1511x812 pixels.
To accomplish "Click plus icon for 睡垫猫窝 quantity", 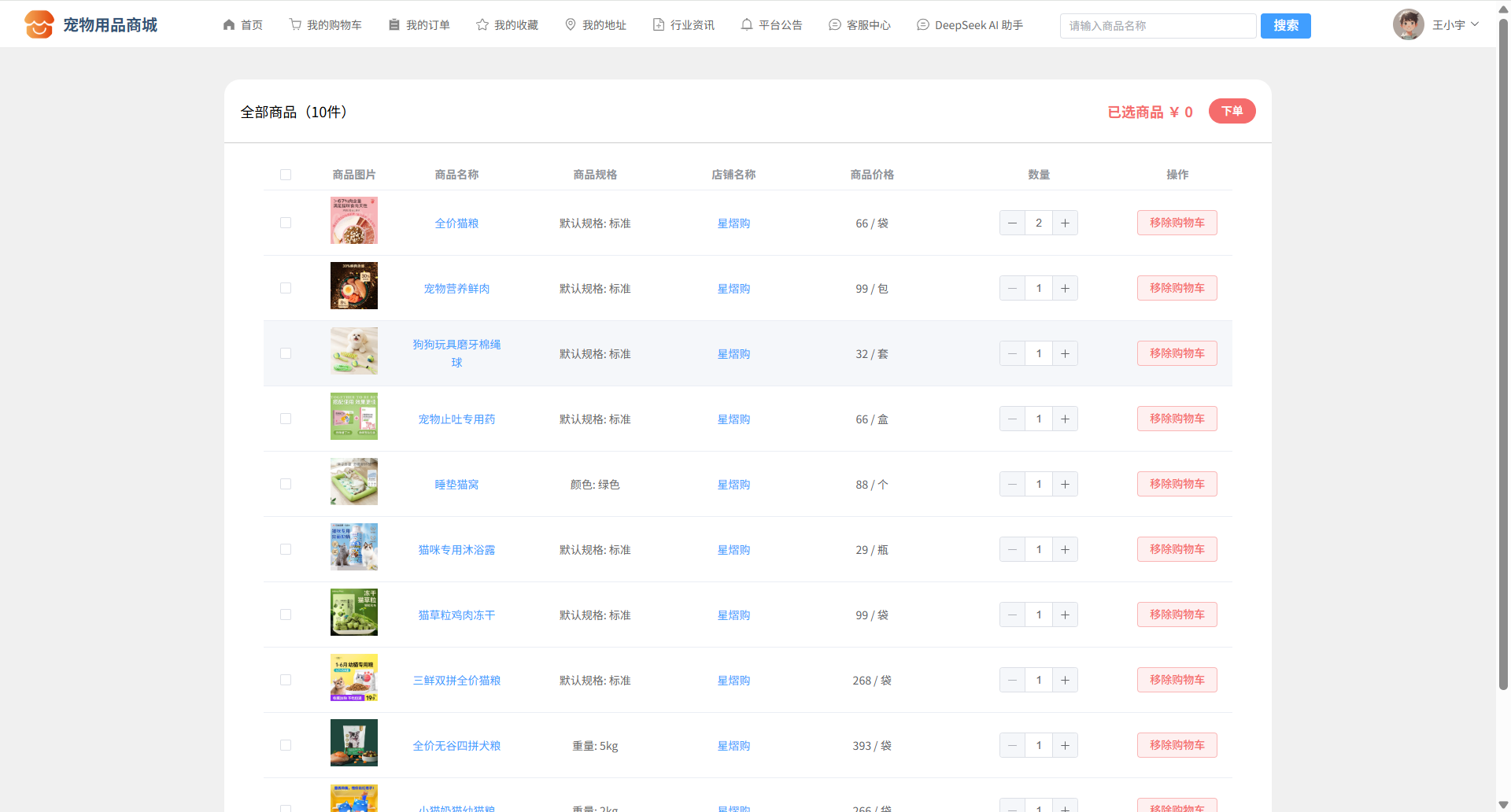I will [1065, 484].
